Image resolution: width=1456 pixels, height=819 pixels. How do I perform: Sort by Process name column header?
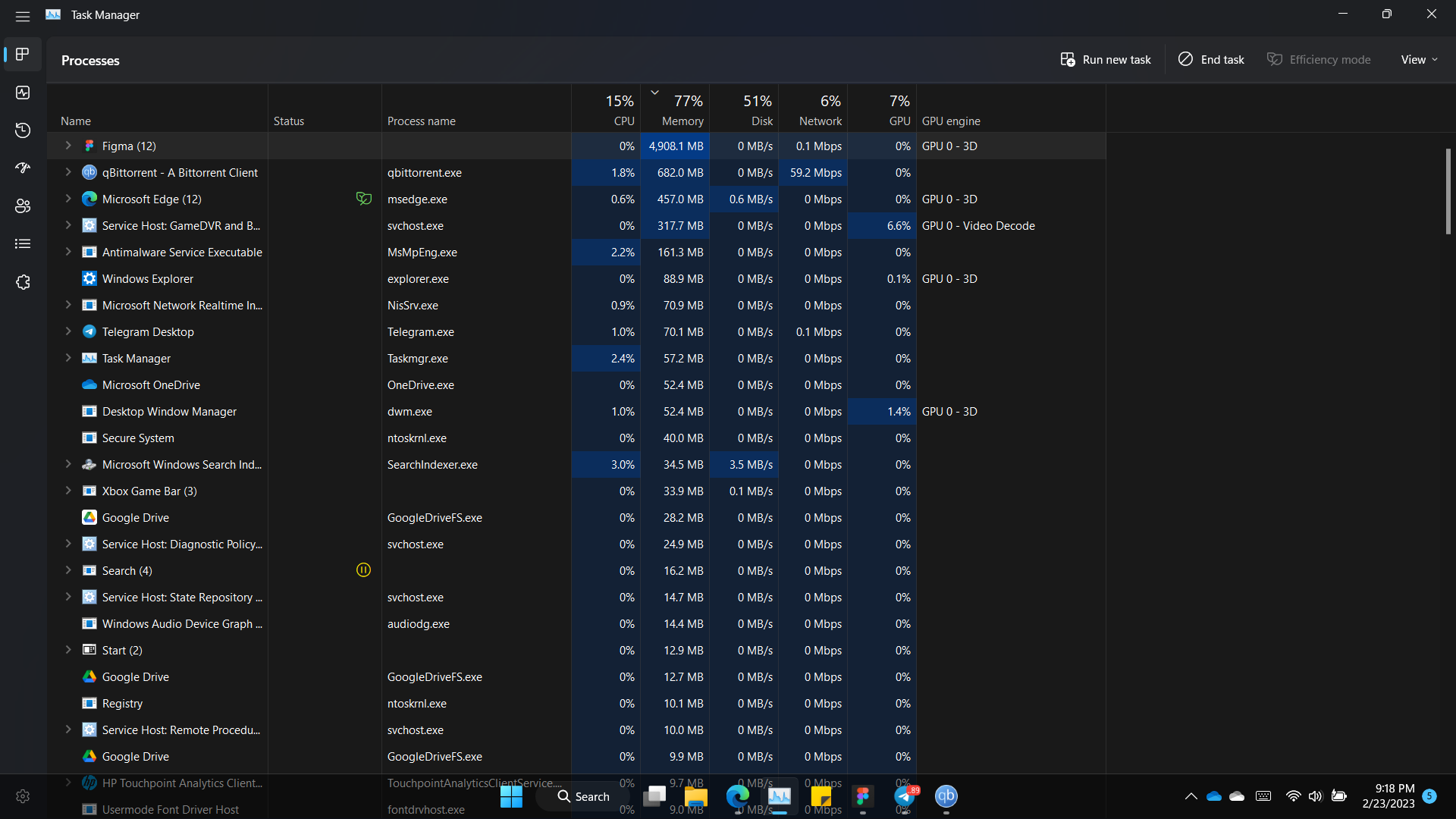(x=476, y=108)
